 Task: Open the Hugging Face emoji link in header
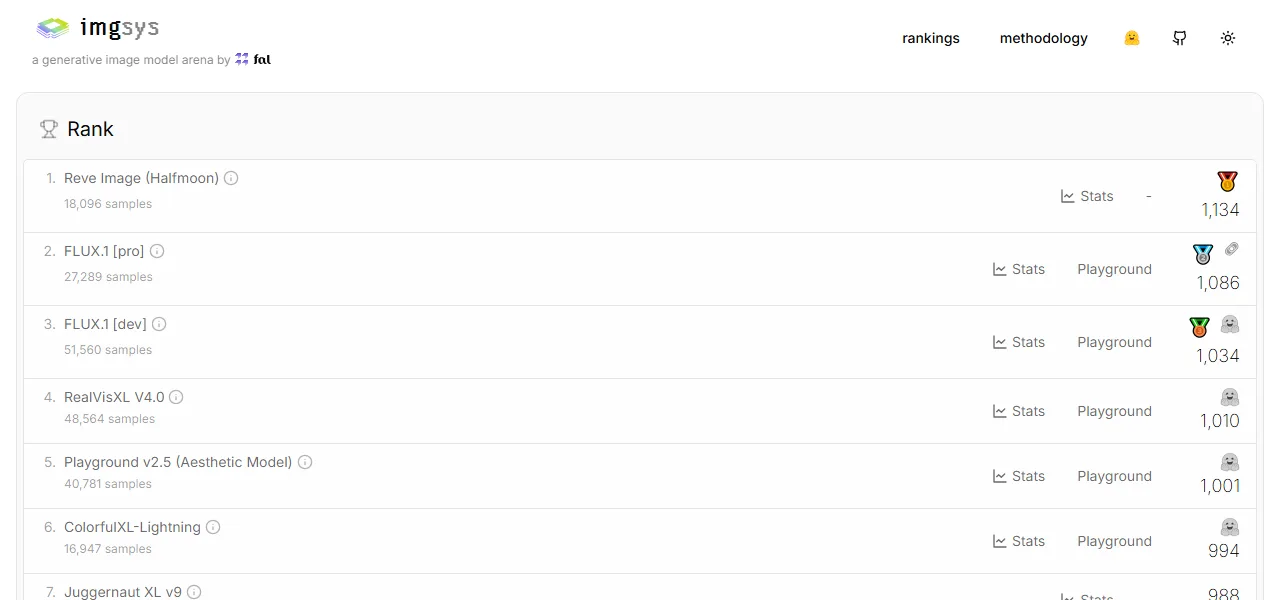tap(1132, 38)
